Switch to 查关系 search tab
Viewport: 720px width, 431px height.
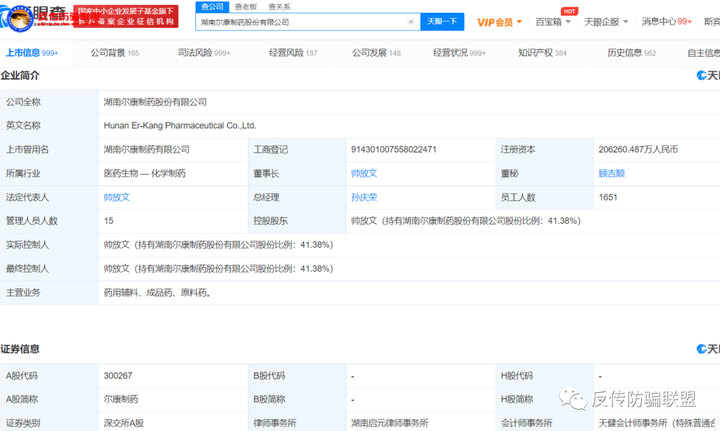tap(279, 6)
